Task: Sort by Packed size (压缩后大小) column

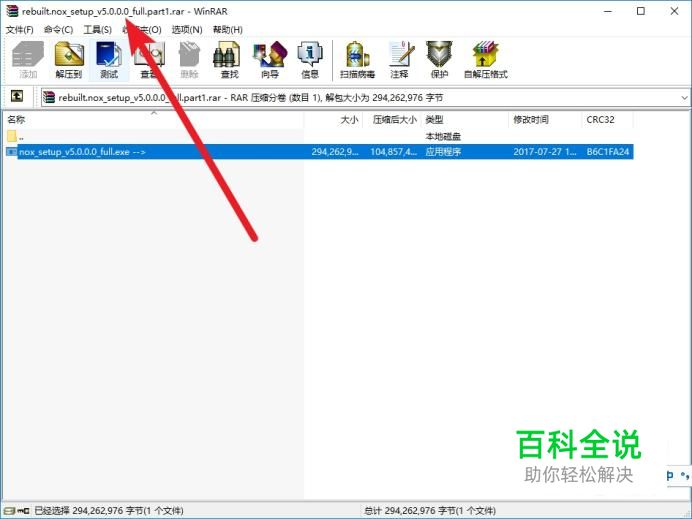Action: tap(392, 120)
